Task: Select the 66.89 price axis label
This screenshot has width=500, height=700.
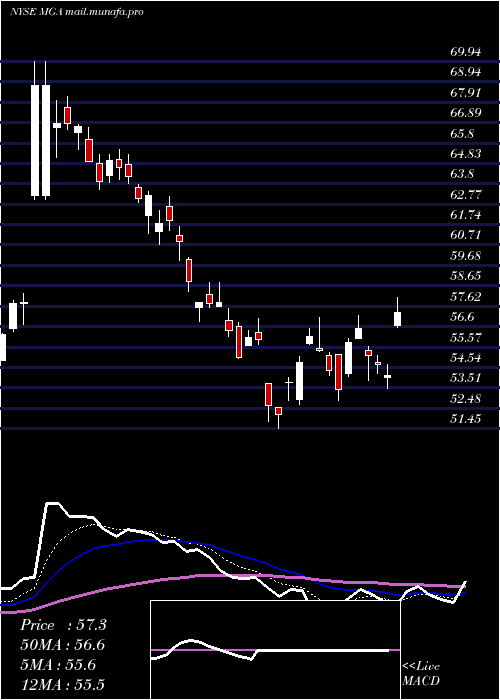Action: coord(466,113)
